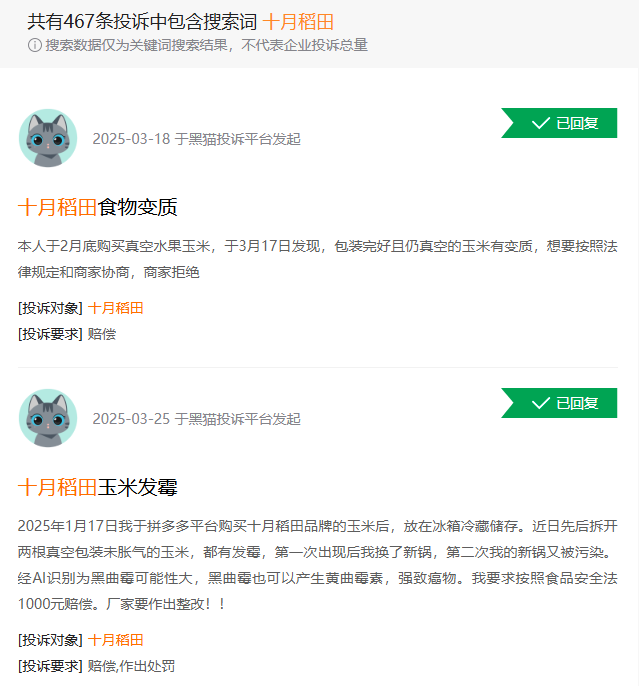639x686 pixels.
Task: Open the first green 已回复 status badge
Action: pyautogui.click(x=559, y=123)
